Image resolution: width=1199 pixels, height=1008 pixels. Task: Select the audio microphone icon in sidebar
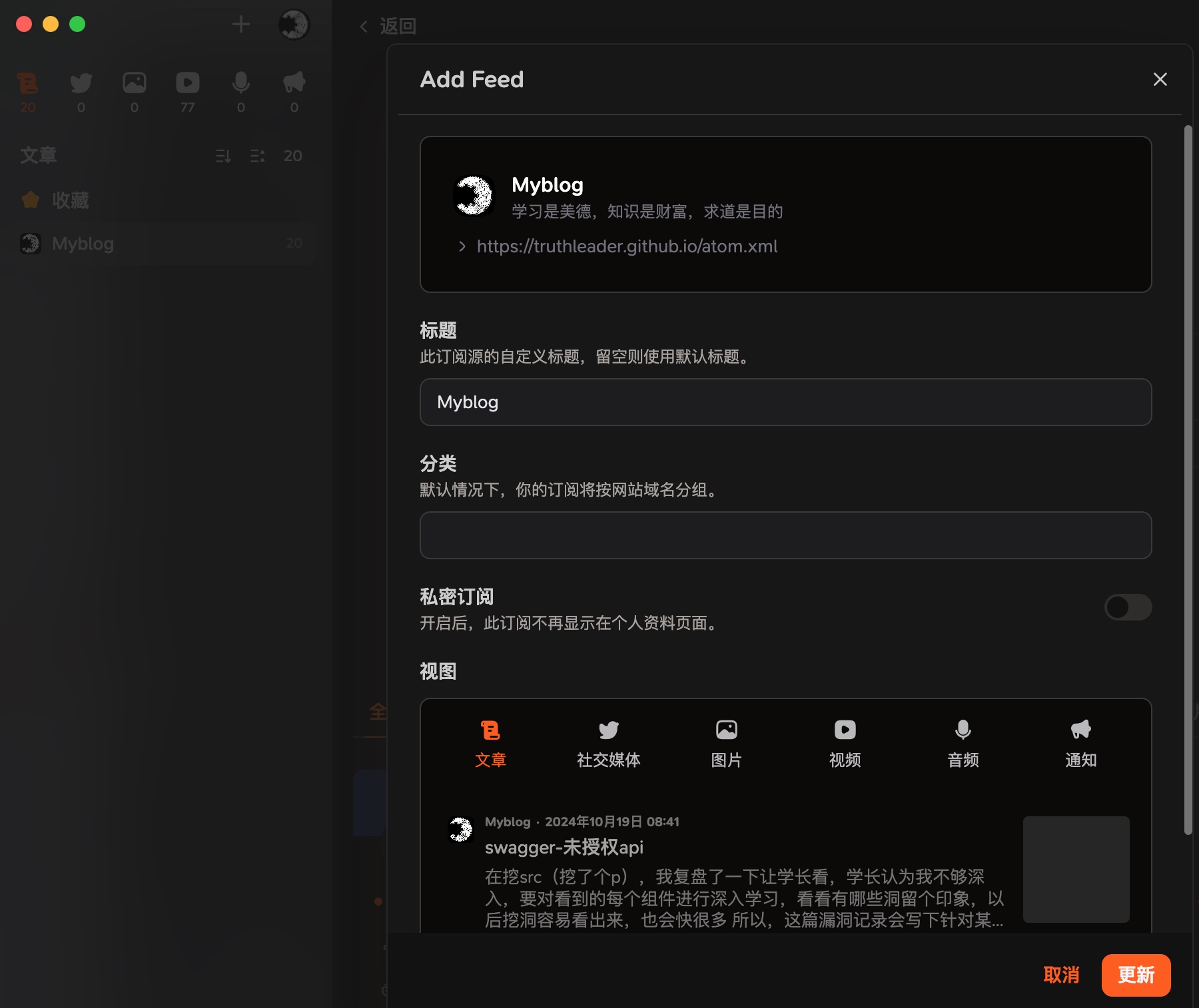pyautogui.click(x=240, y=83)
